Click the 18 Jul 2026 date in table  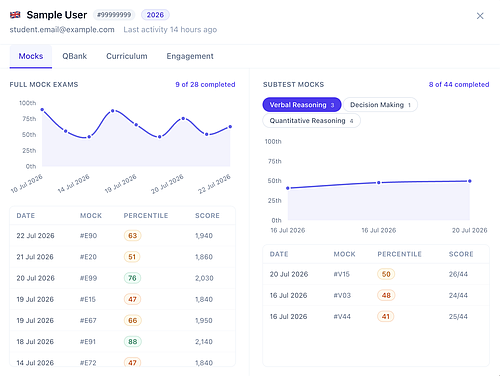click(35, 342)
